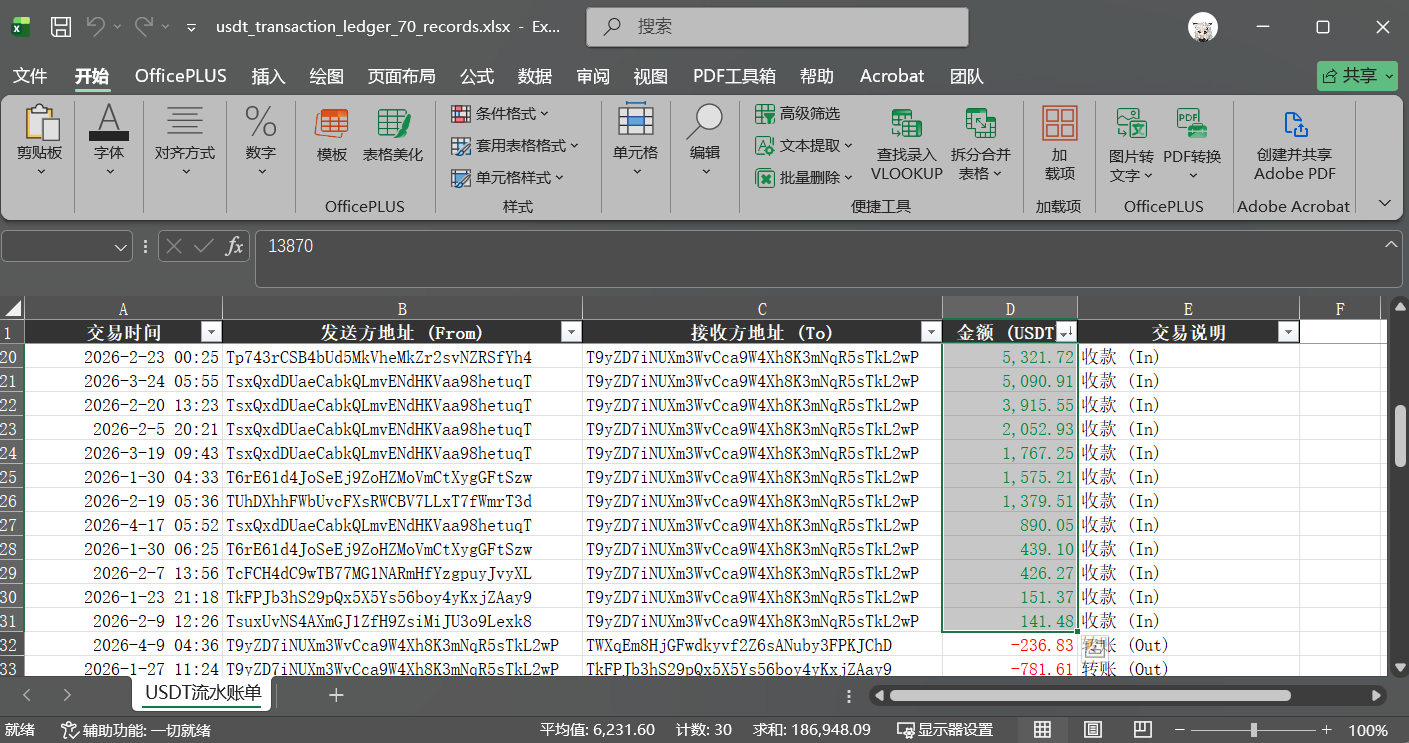Select column B header

(402, 308)
